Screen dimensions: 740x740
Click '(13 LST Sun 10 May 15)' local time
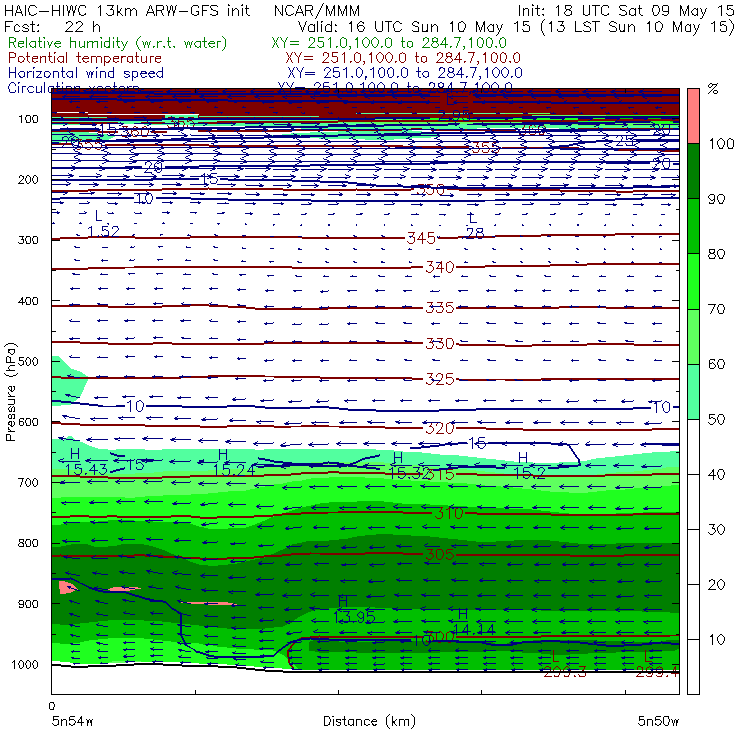(x=638, y=27)
